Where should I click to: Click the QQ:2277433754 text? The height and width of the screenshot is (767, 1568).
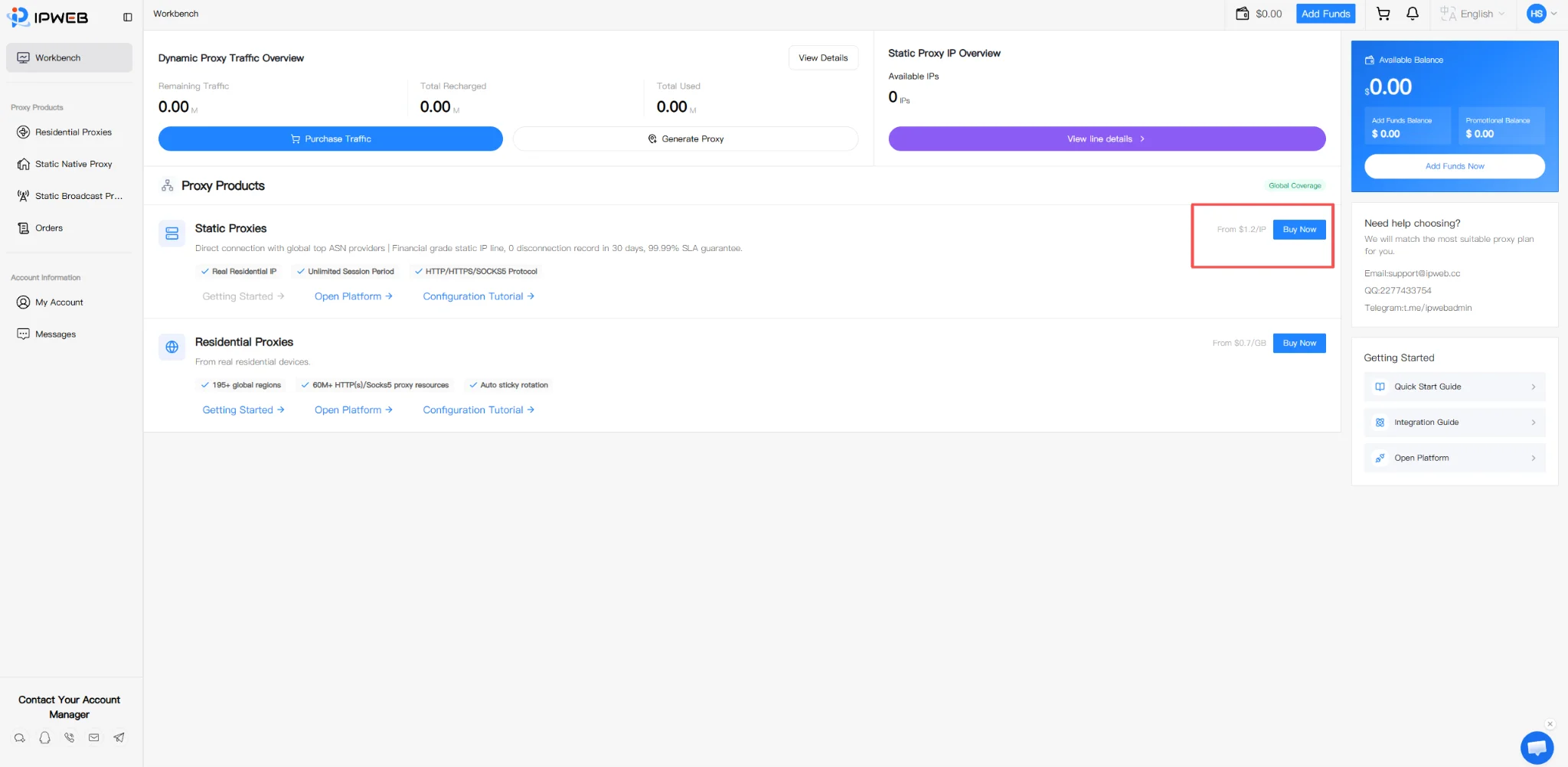[x=1397, y=291]
